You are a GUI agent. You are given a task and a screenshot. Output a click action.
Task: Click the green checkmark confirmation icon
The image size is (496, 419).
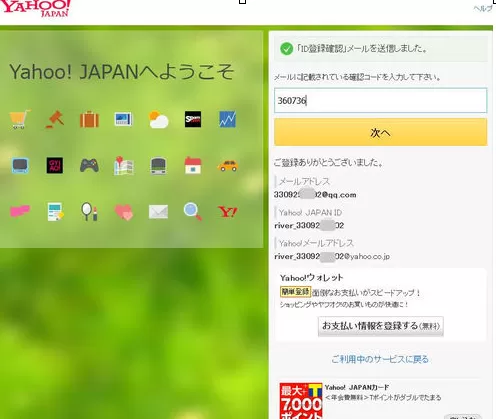click(x=286, y=49)
